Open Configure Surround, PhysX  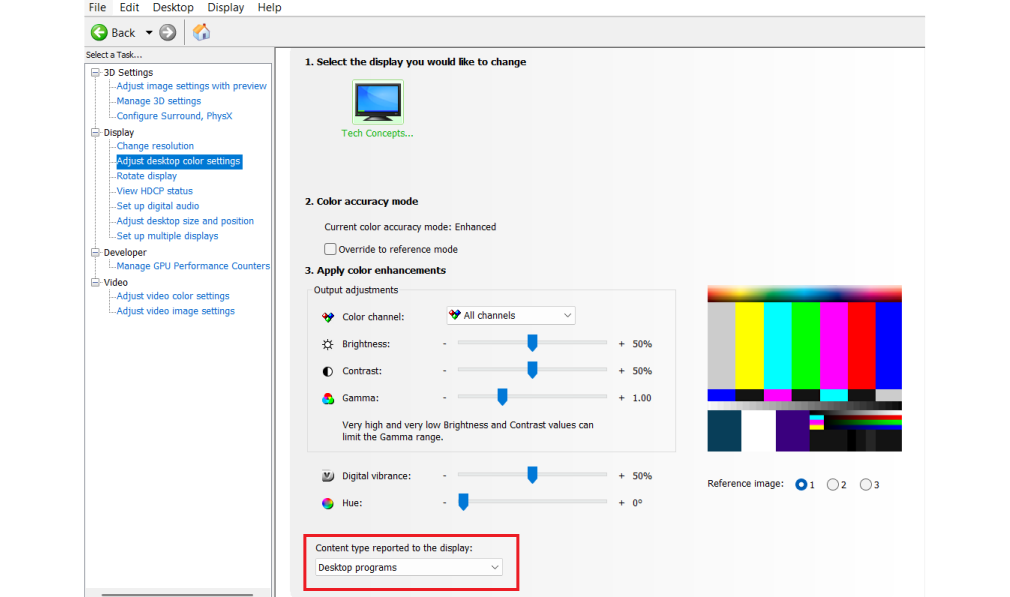(174, 116)
